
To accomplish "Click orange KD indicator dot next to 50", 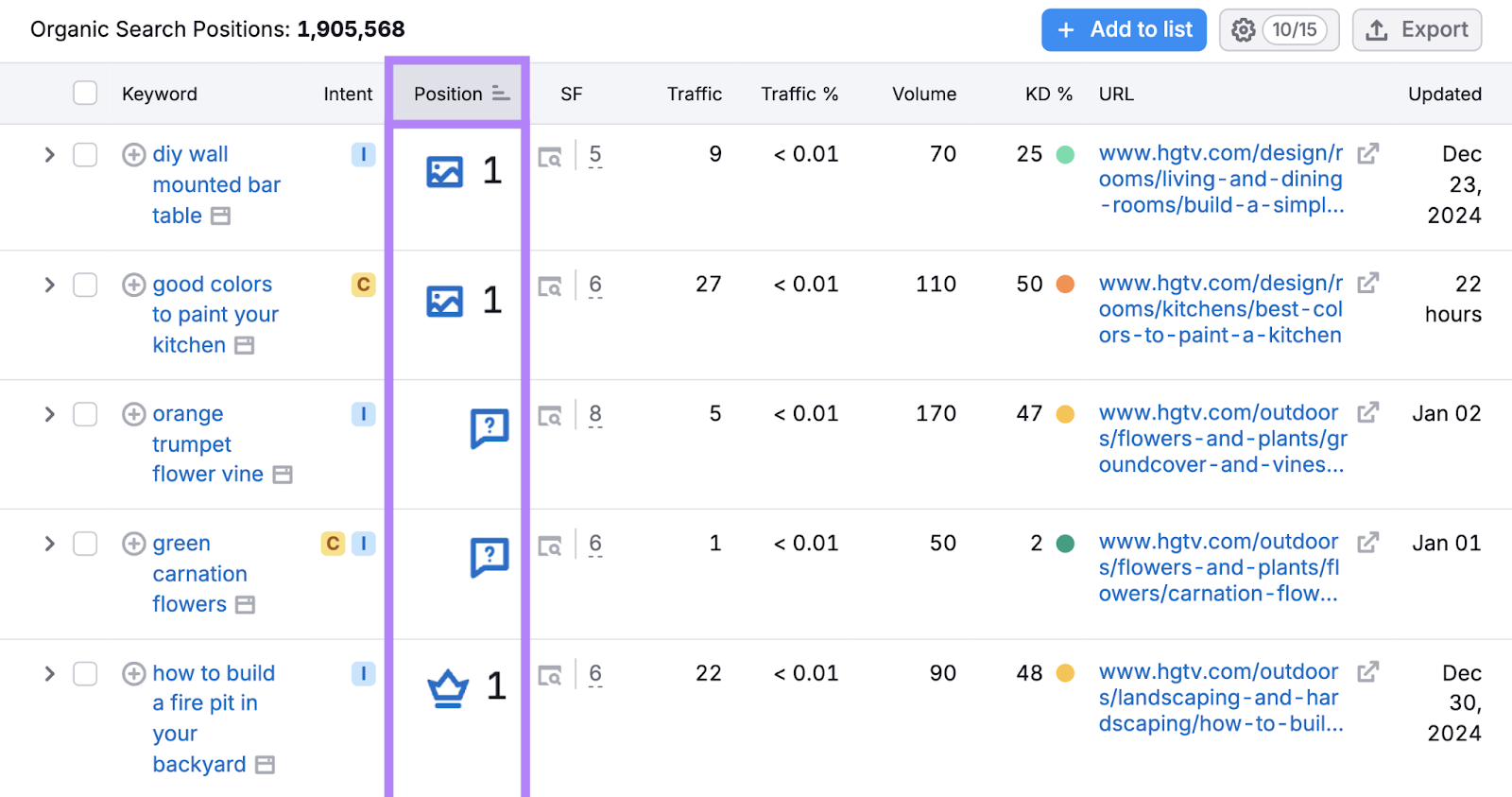I will click(x=1065, y=285).
